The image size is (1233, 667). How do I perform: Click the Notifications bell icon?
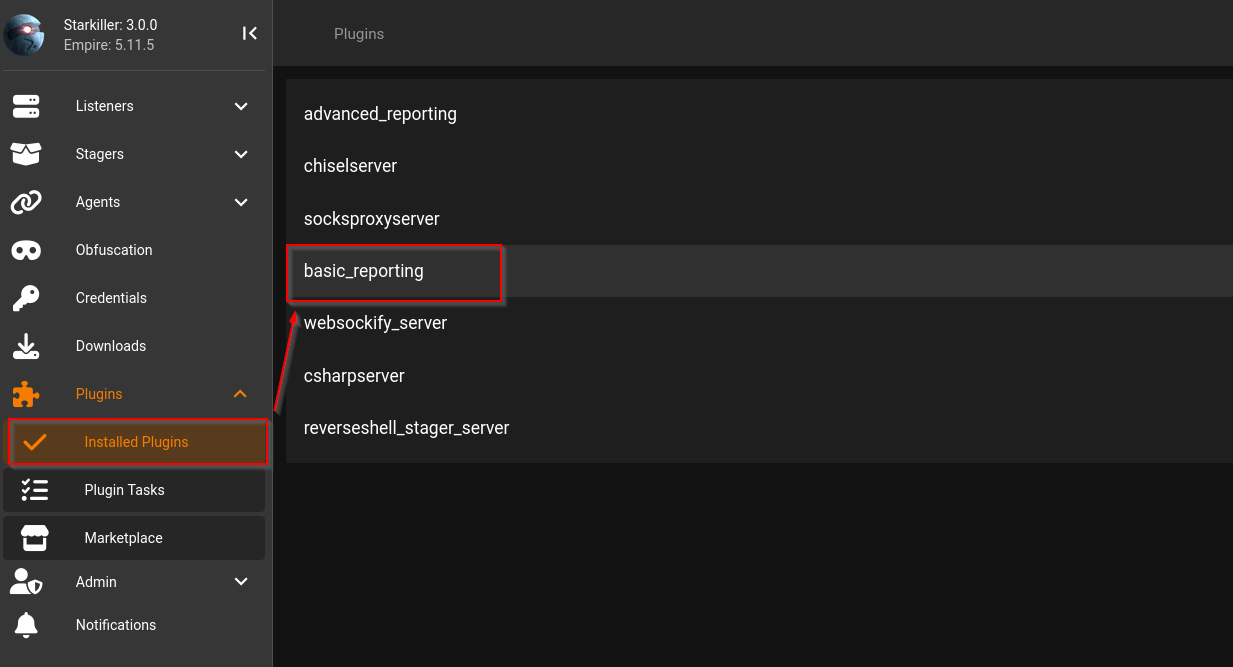click(x=26, y=625)
